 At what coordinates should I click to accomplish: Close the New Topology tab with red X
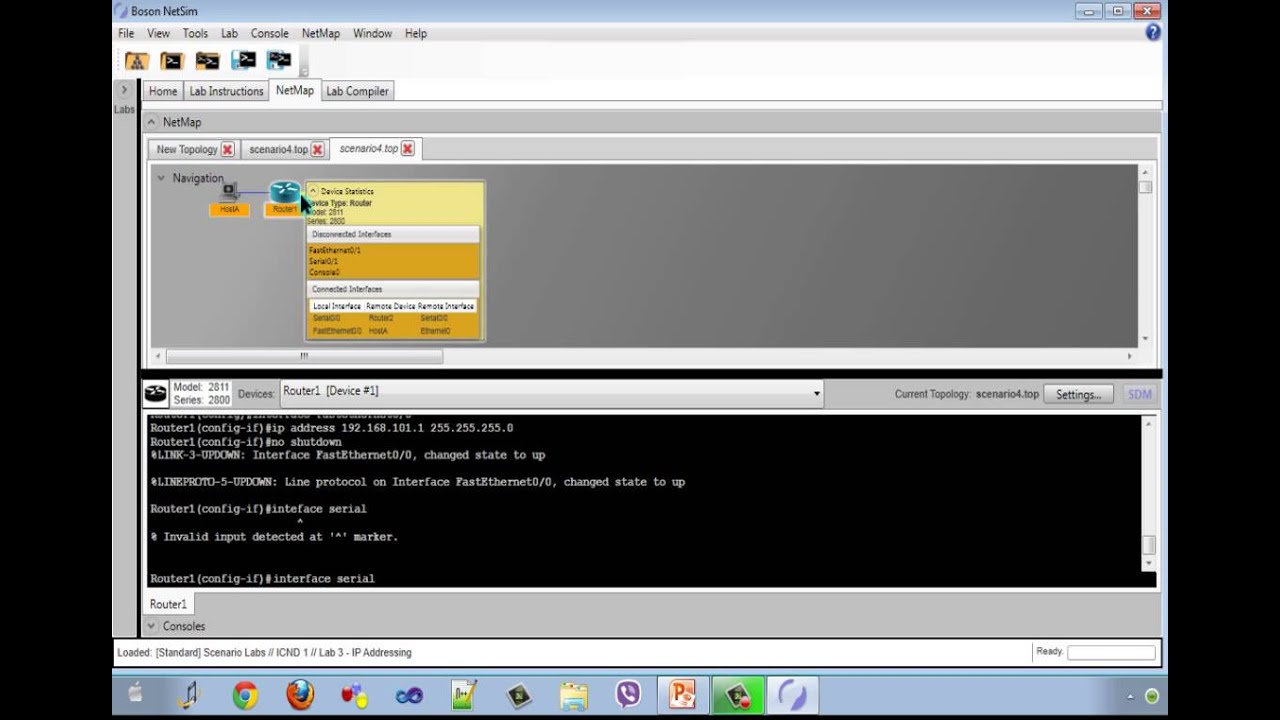(x=228, y=150)
